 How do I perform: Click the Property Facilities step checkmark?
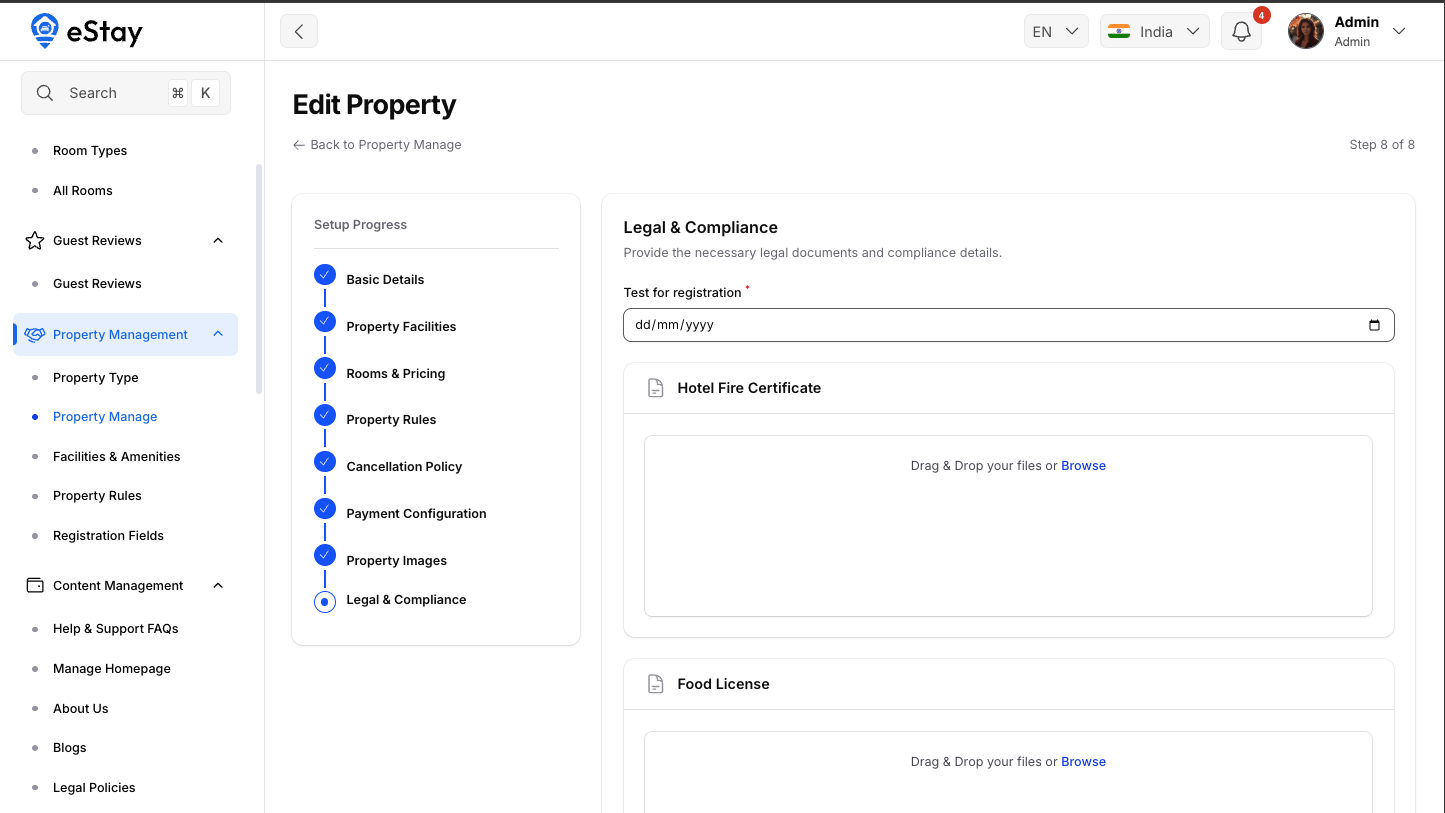325,322
